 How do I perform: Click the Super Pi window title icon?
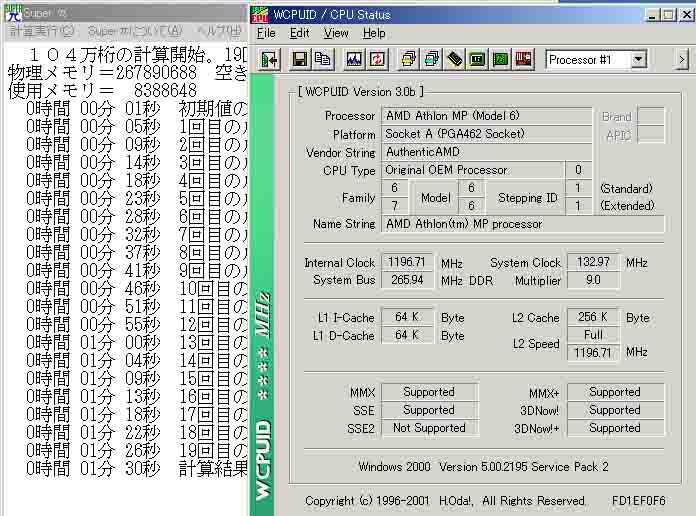click(14, 14)
